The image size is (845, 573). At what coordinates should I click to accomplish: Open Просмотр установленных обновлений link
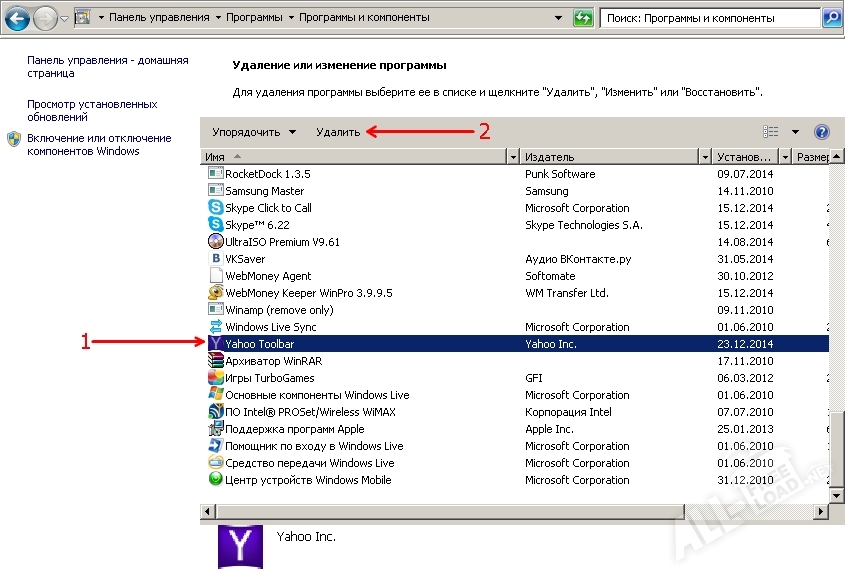tap(92, 111)
